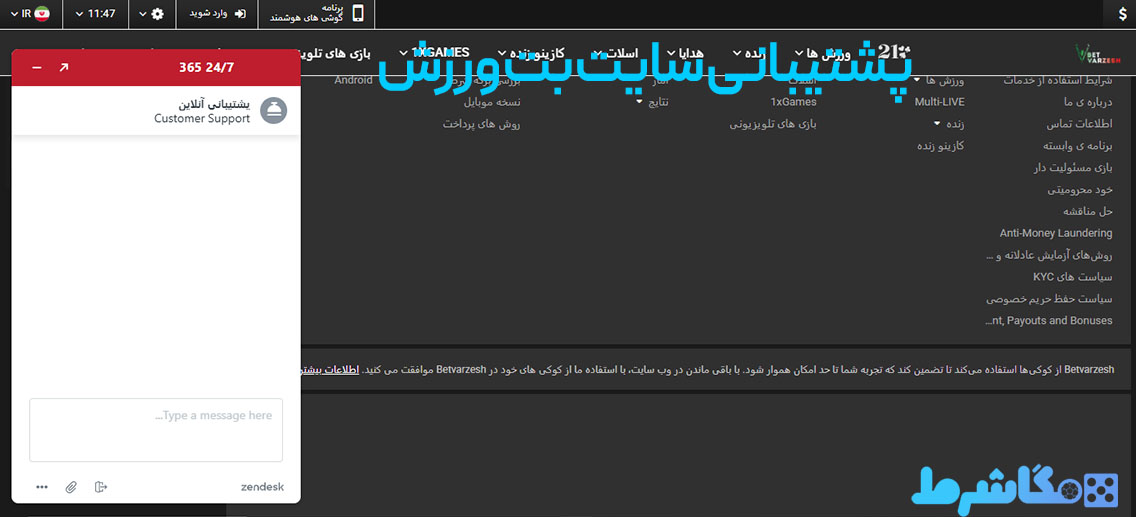Open the کازینو زنده footer link
Viewport: 1136px width, 517px height.
click(x=940, y=146)
